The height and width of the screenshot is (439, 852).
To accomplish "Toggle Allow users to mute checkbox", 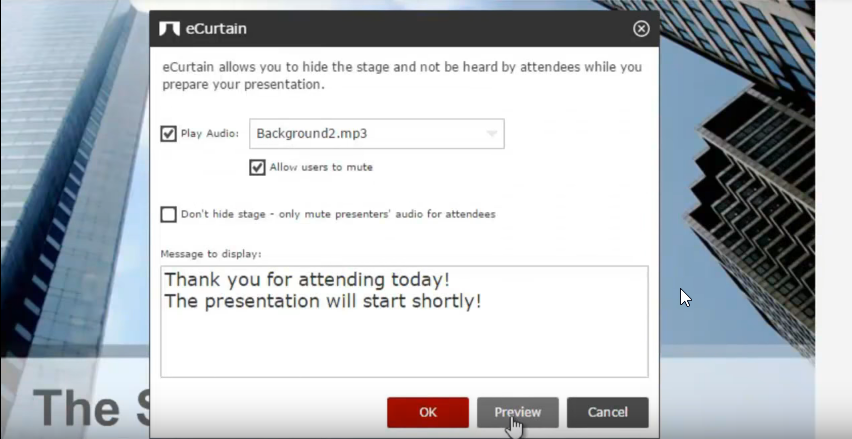I will click(257, 167).
